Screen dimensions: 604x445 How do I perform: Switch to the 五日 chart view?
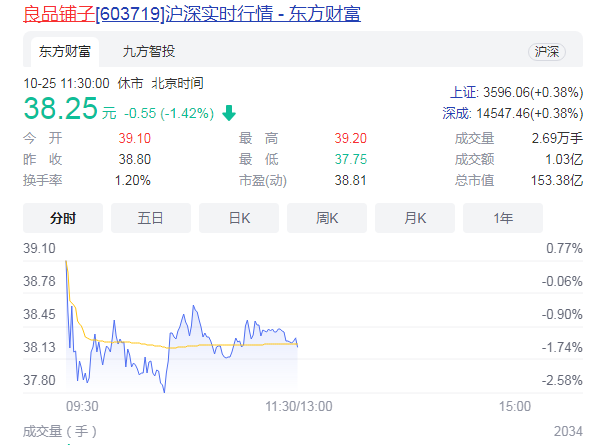[151, 218]
